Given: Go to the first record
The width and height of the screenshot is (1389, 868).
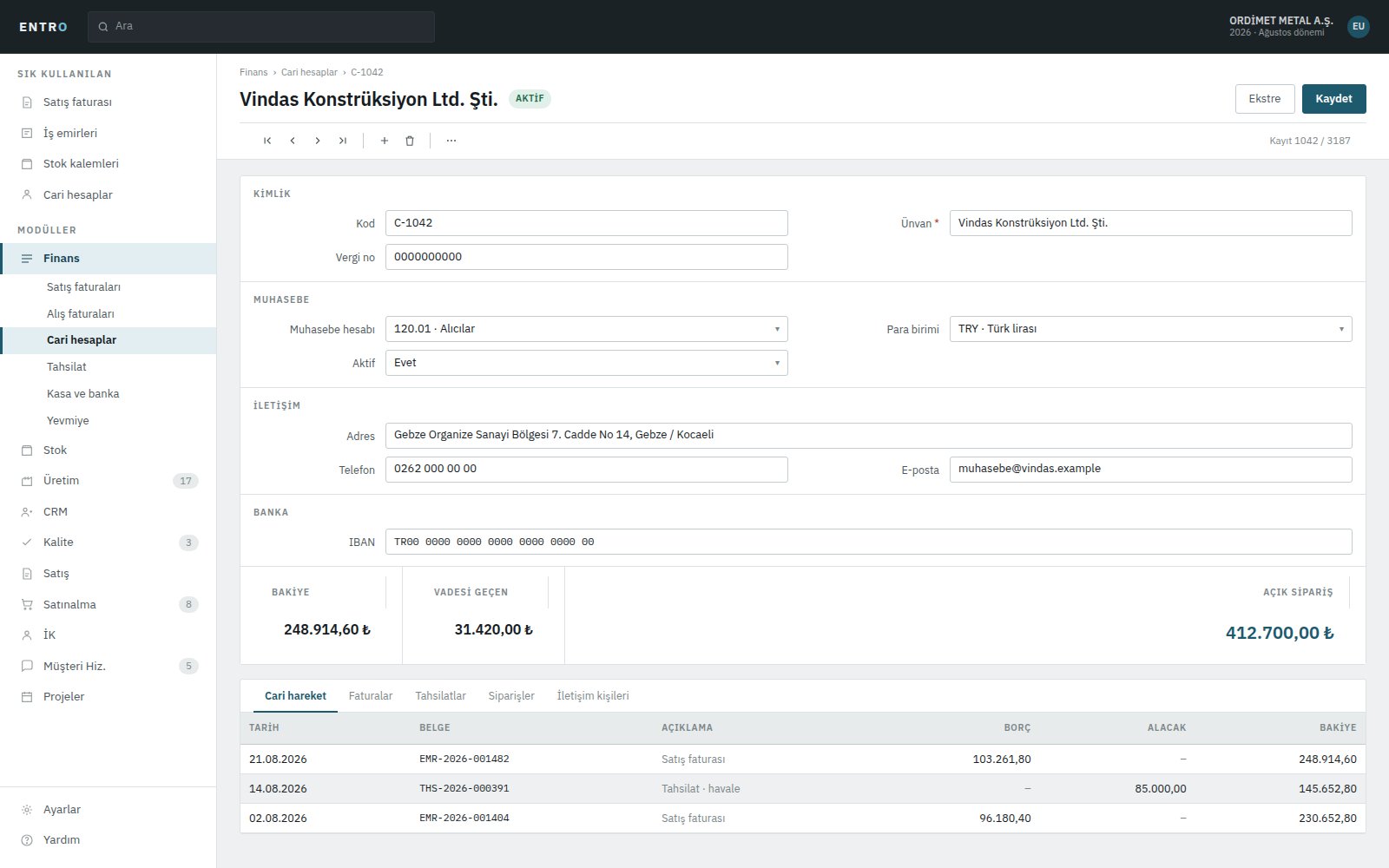Looking at the screenshot, I should (x=267, y=141).
